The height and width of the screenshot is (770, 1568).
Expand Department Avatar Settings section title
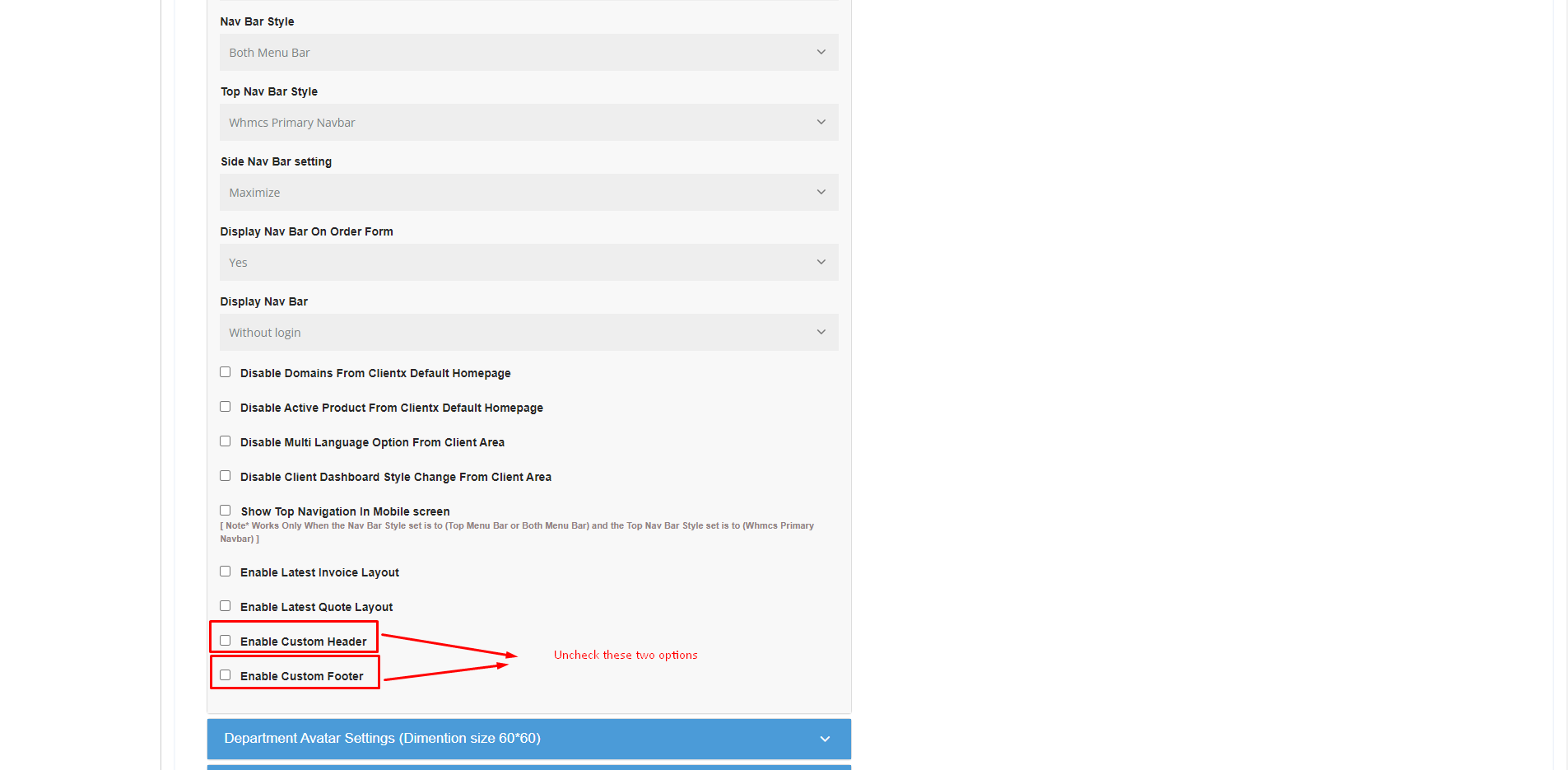coord(382,739)
